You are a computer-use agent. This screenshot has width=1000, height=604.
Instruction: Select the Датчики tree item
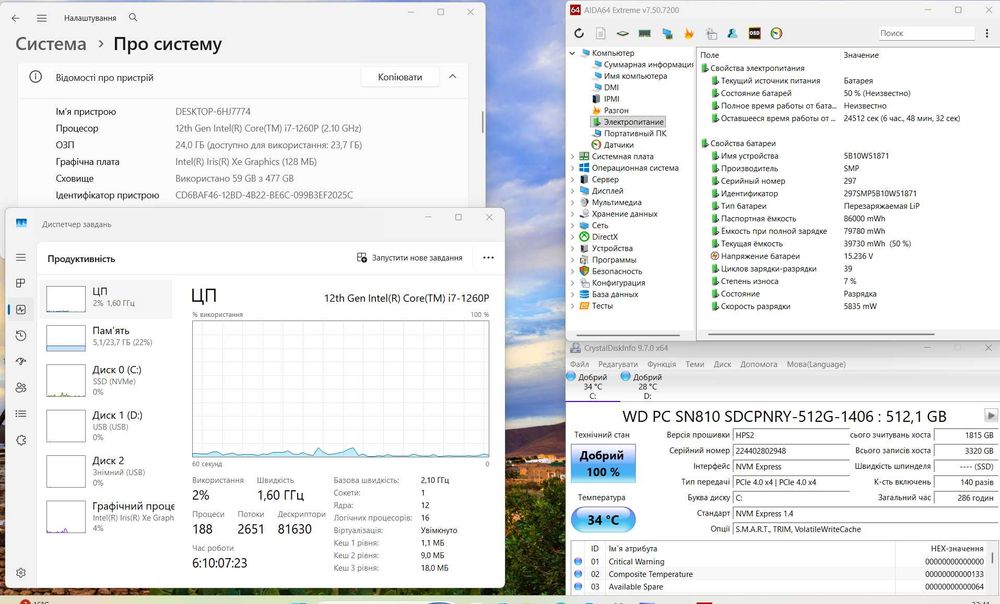[613, 145]
